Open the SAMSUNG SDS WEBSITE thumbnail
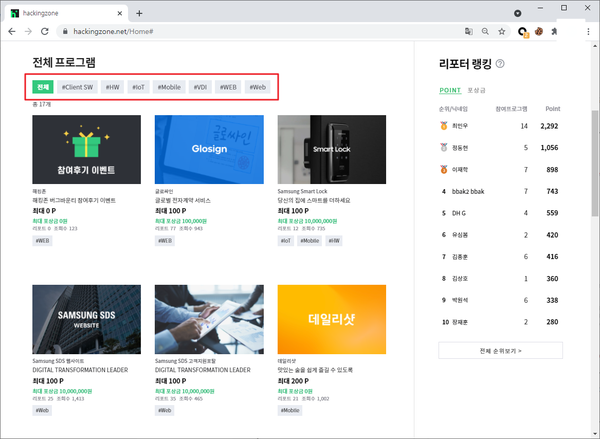The height and width of the screenshot is (439, 600). 86,319
